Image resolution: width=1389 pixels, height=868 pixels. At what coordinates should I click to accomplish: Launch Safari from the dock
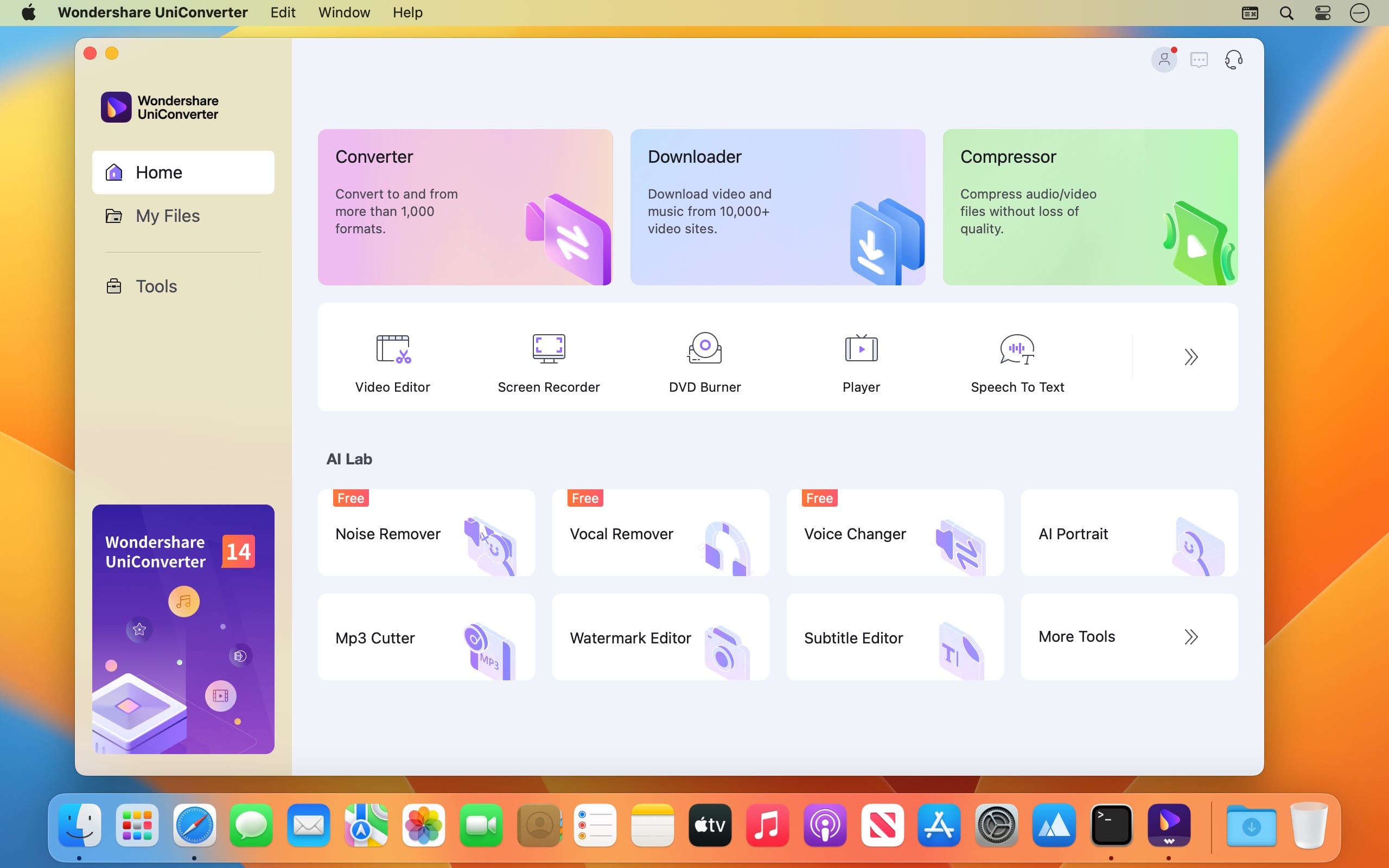(195, 825)
